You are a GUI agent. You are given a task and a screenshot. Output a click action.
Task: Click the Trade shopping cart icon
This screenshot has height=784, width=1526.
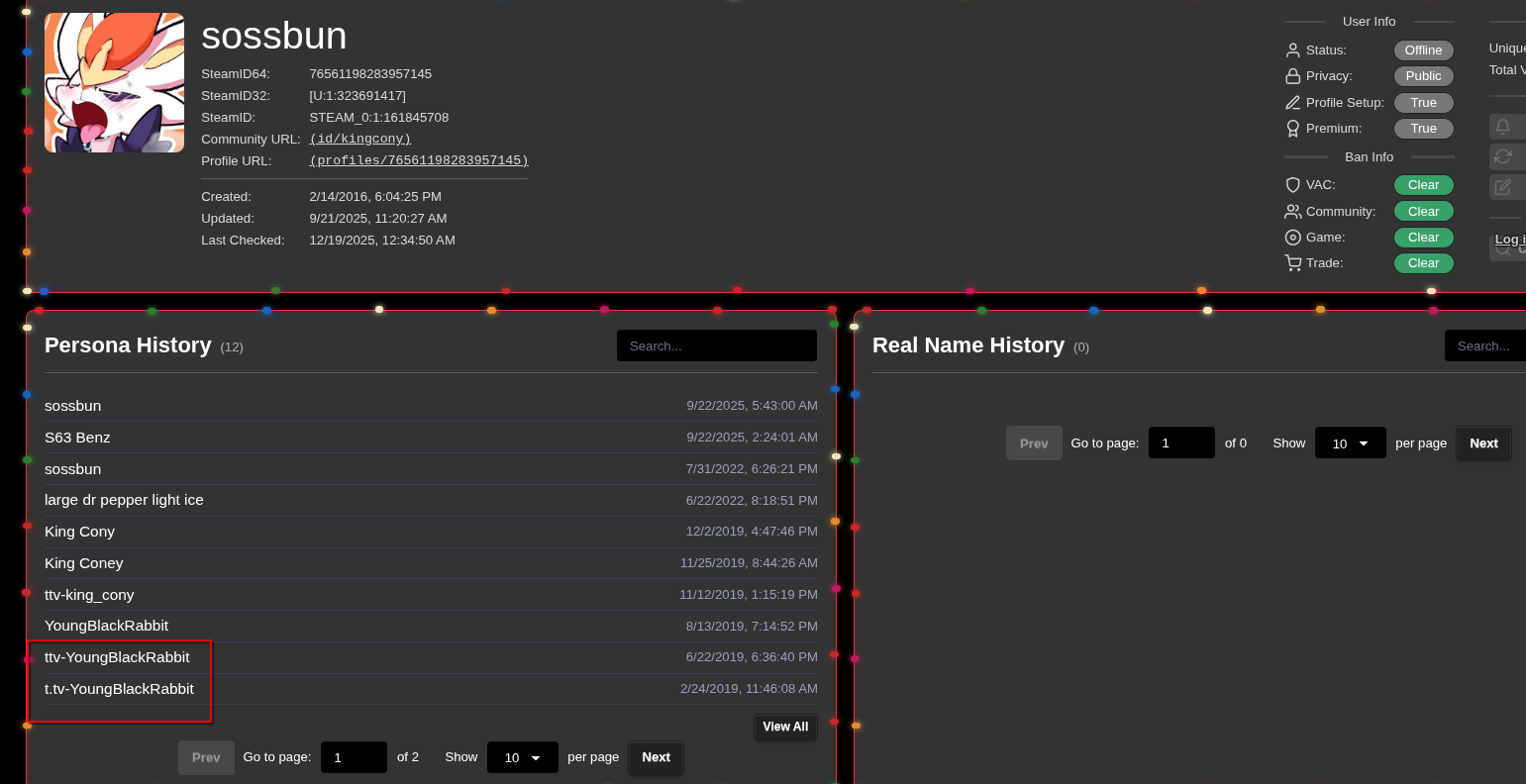1292,263
